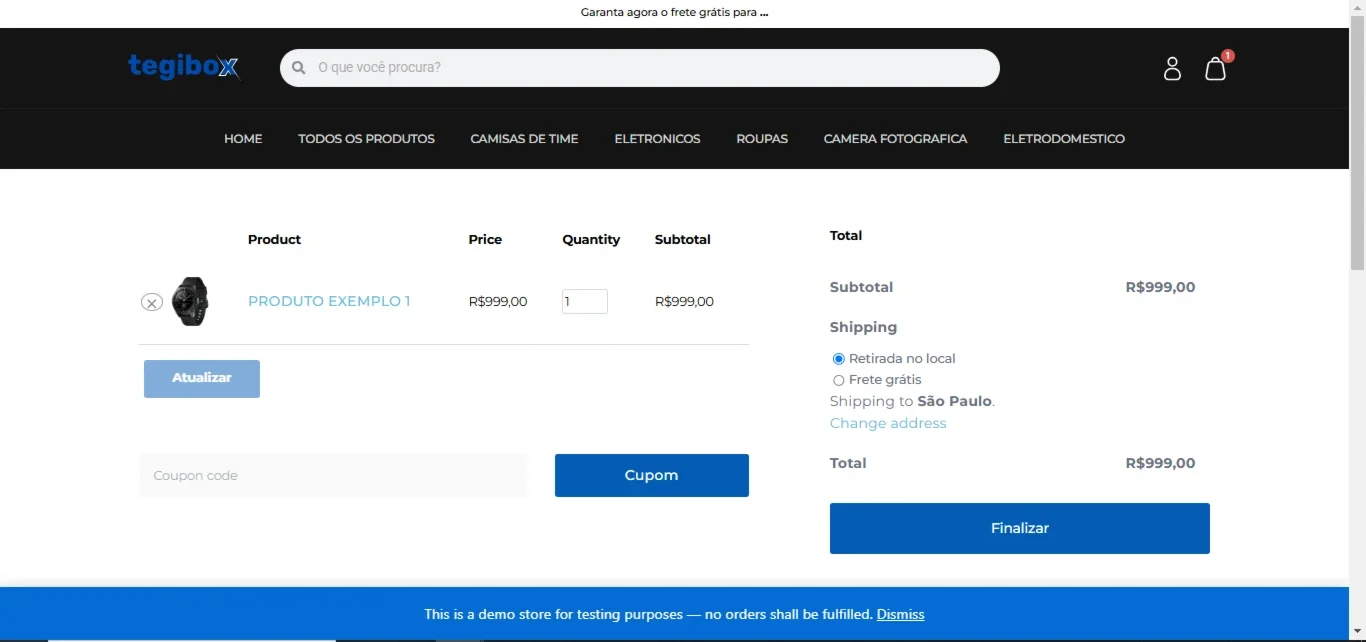This screenshot has width=1366, height=642.
Task: Click the free shipping announcement text
Action: pos(675,13)
